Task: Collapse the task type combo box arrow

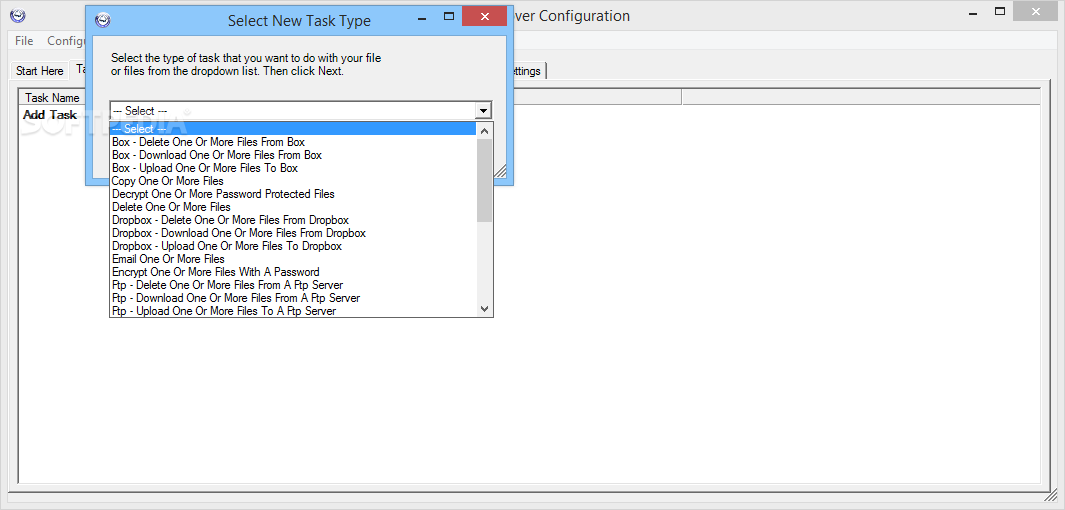Action: 483,111
